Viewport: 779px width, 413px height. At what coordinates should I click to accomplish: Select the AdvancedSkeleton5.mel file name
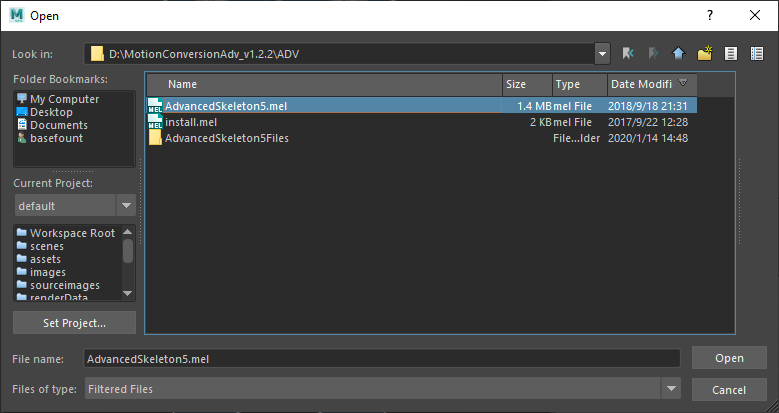point(226,106)
